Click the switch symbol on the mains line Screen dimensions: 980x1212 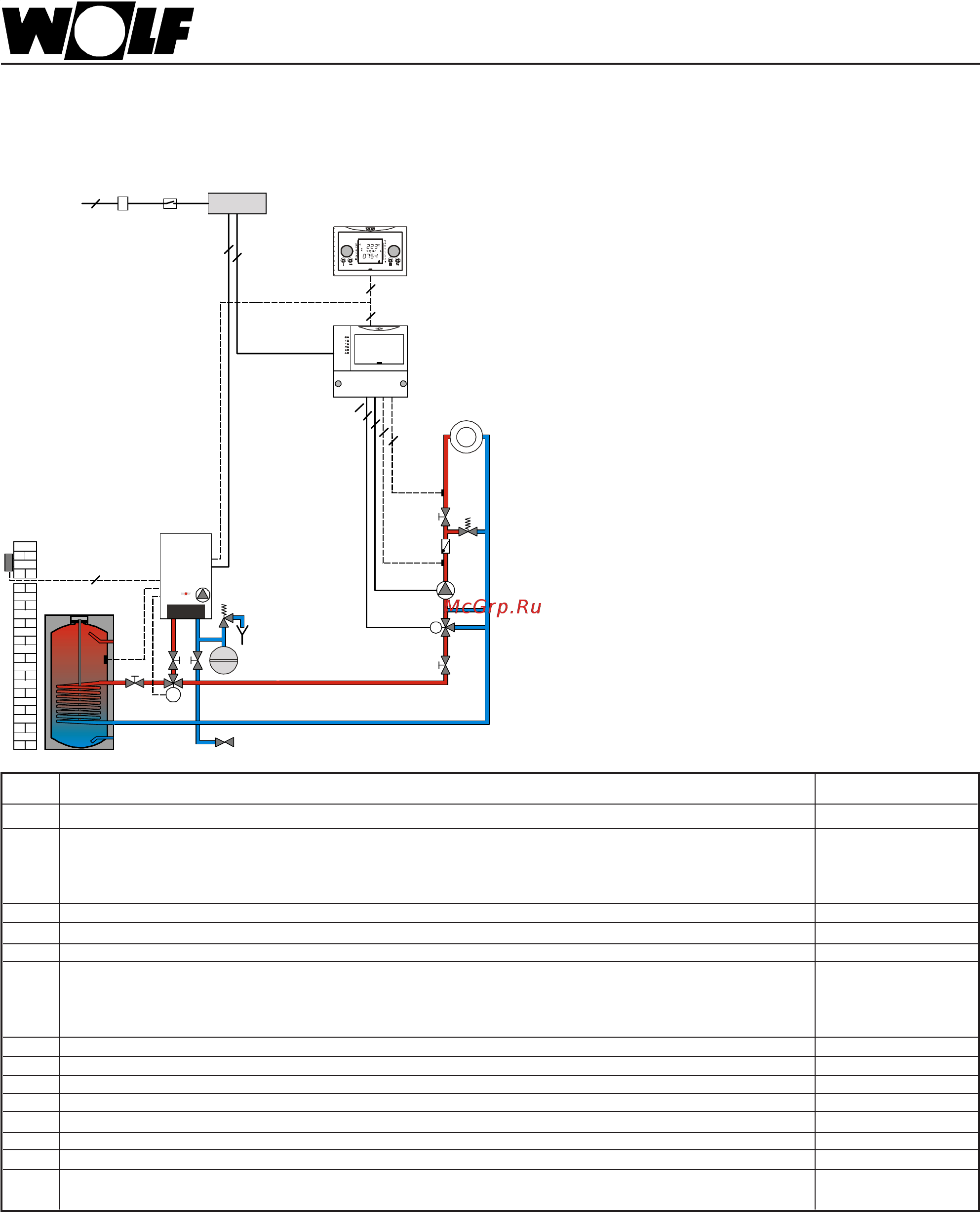click(x=170, y=203)
